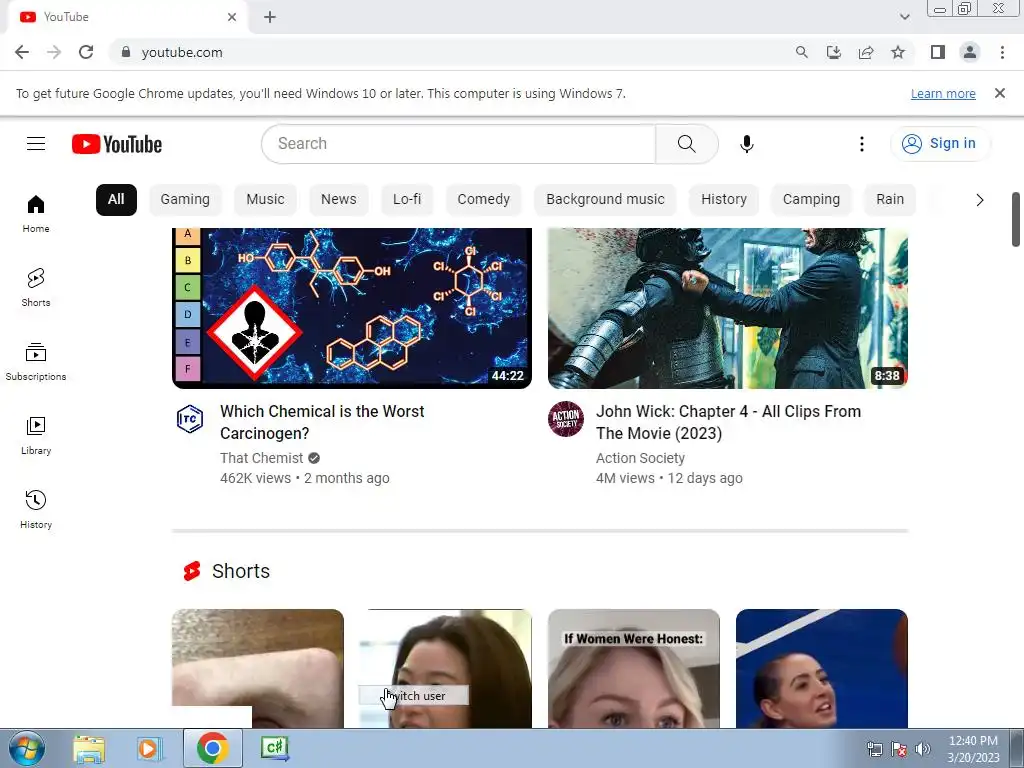Play the carcinogen chemistry video thumbnail
1024x768 pixels.
click(x=352, y=308)
